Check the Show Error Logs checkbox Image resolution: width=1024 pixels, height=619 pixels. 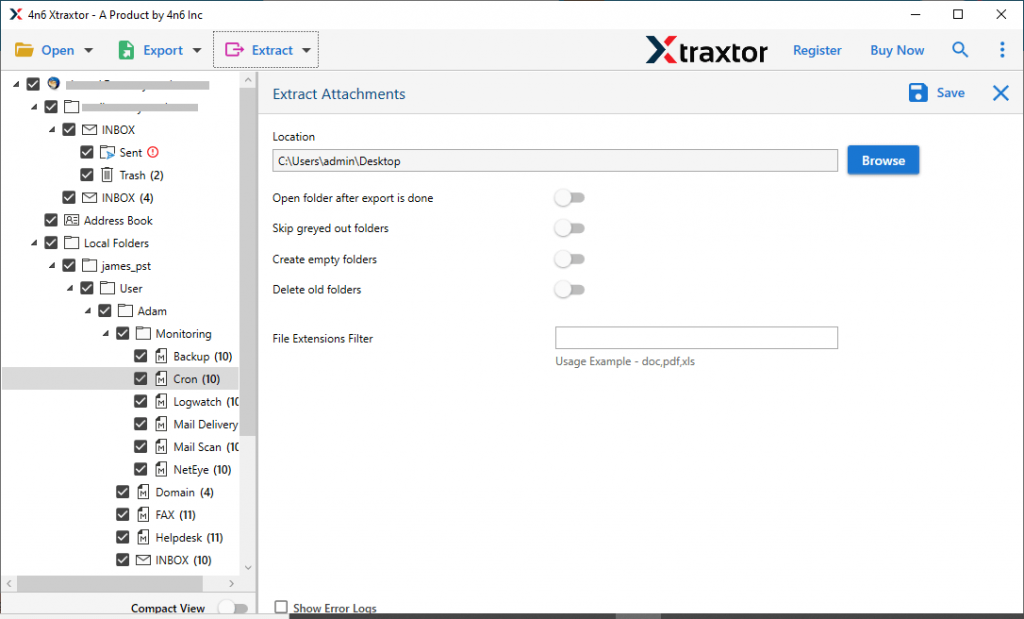281,607
